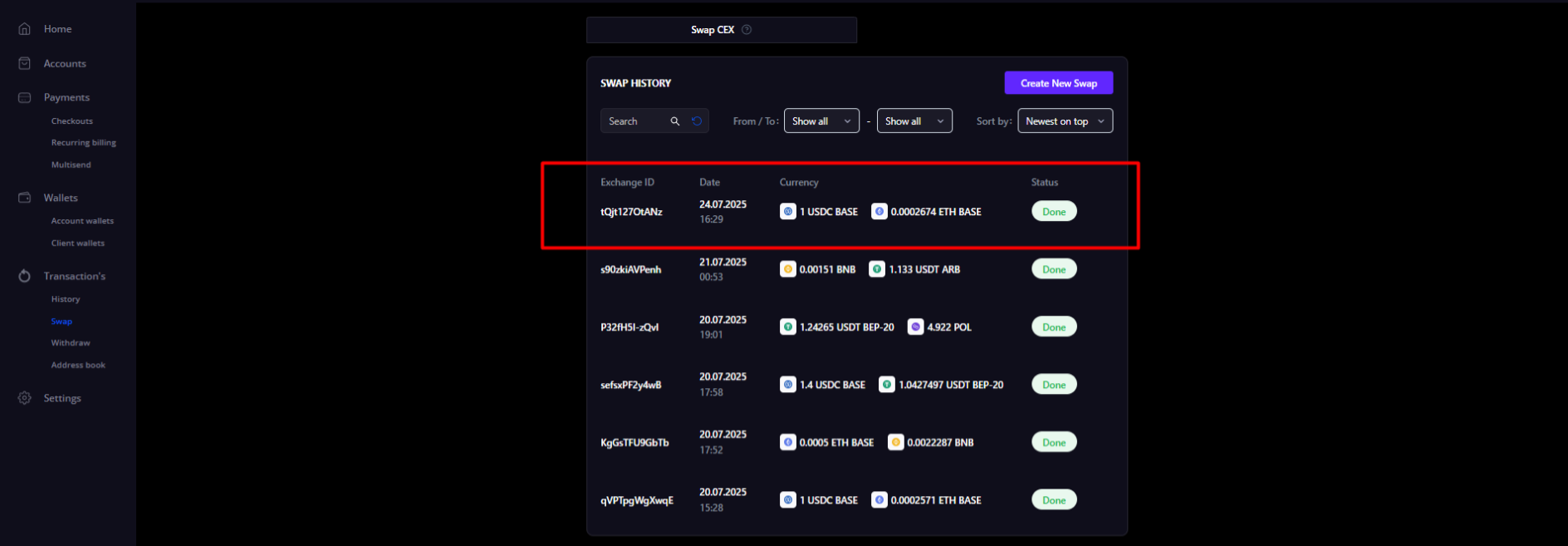
Task: Go to Withdraw in sidebar
Action: click(x=71, y=343)
